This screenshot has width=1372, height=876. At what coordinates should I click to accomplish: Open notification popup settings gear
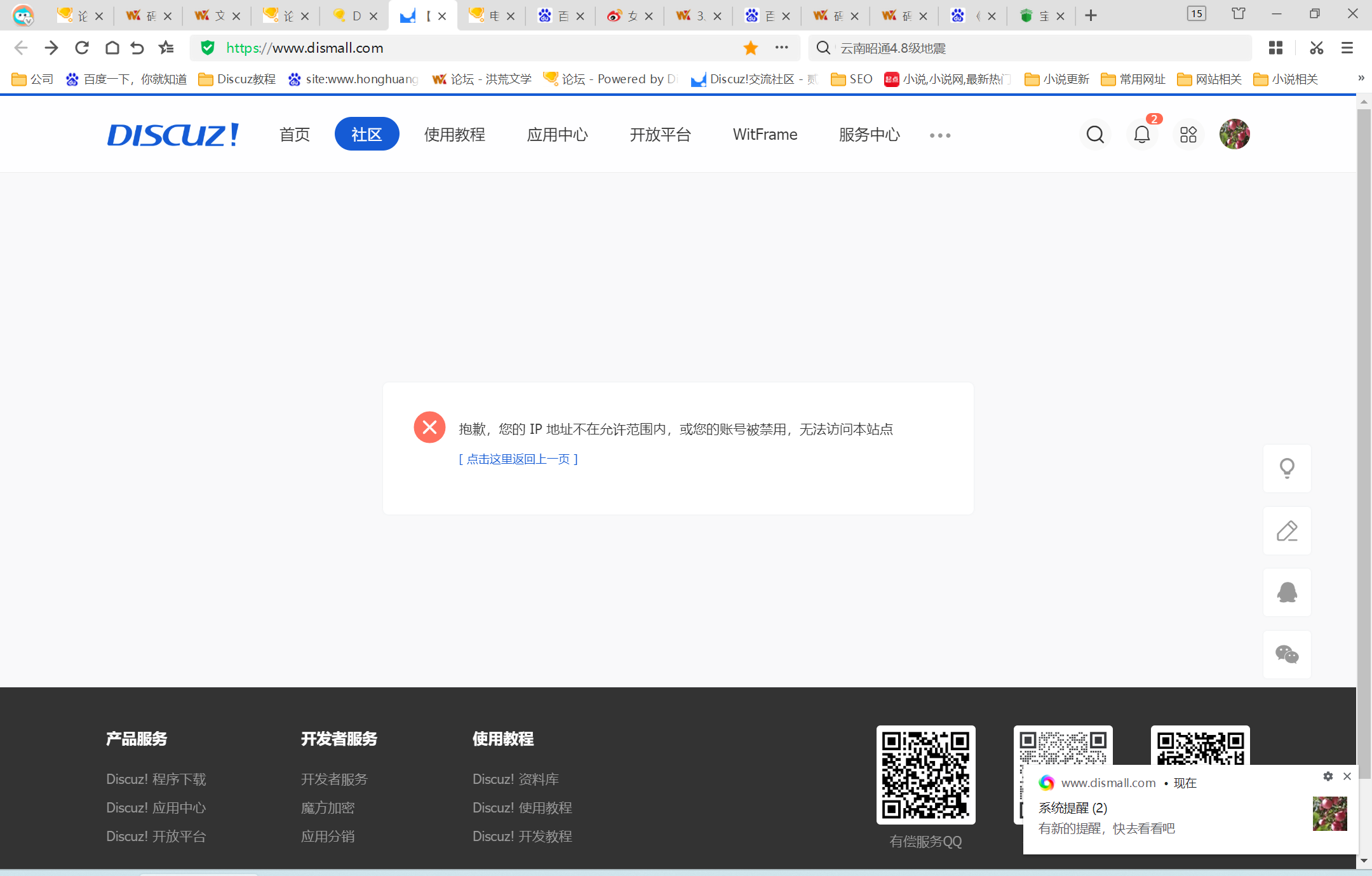pos(1328,776)
